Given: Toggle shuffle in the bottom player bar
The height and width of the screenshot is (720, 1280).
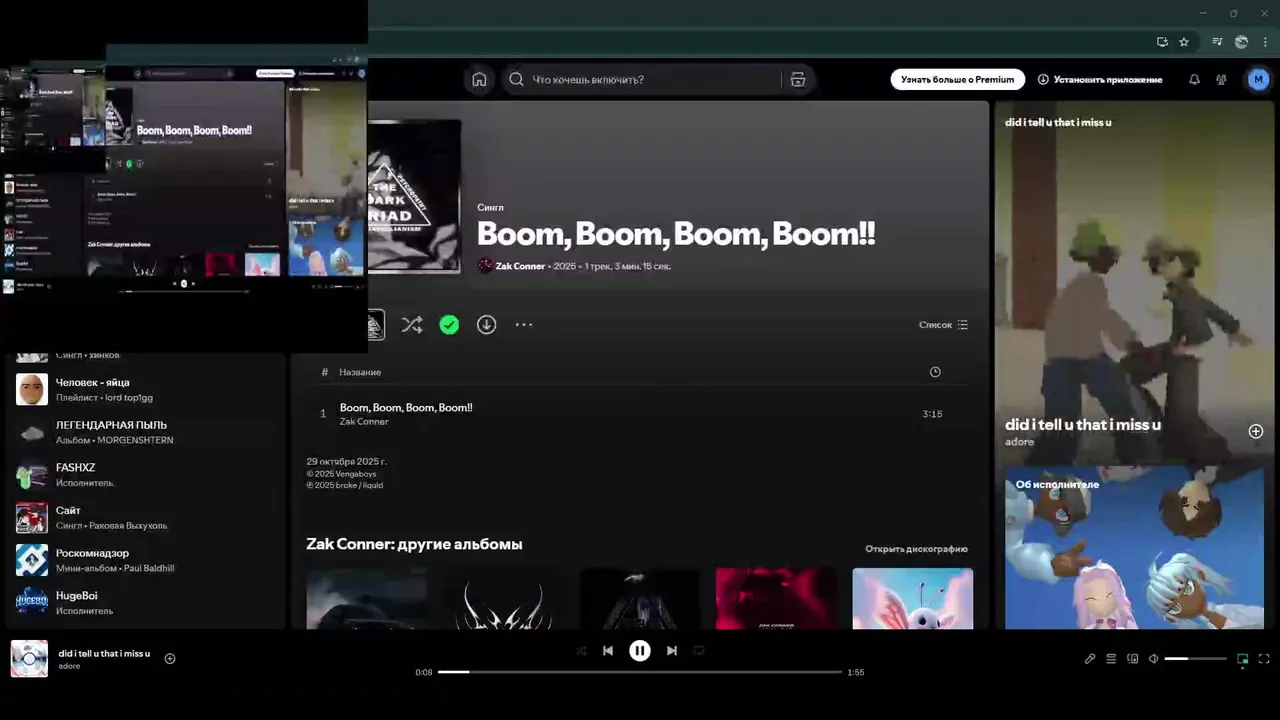Looking at the screenshot, I should pyautogui.click(x=581, y=651).
